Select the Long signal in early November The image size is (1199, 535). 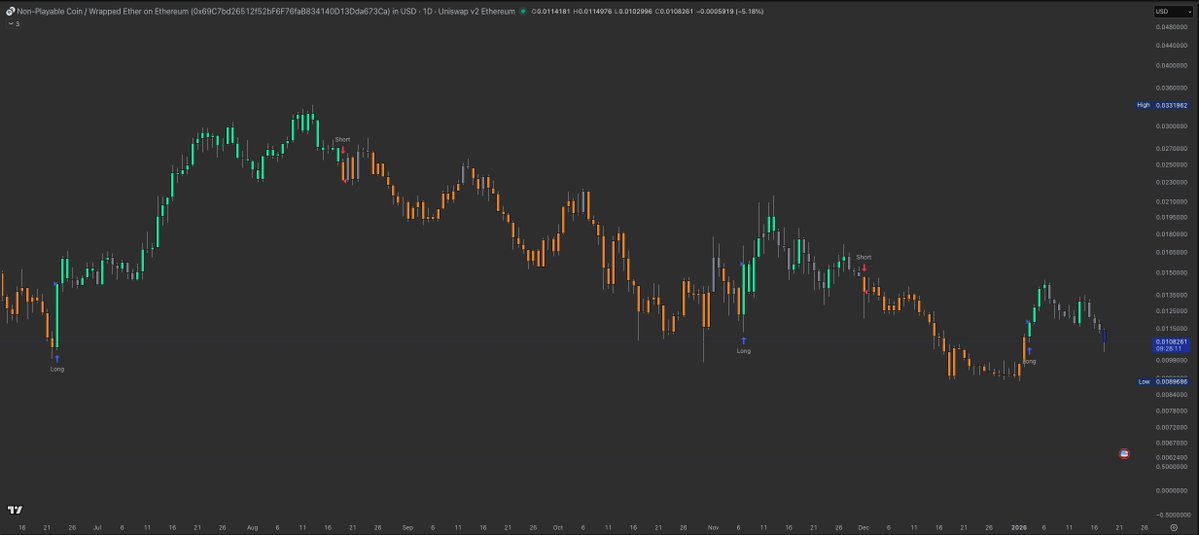(x=743, y=346)
